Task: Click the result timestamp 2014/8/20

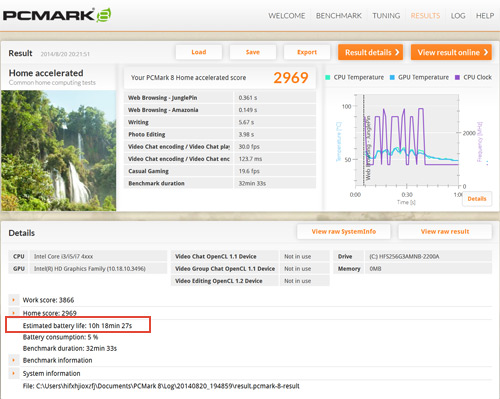Action: pyautogui.click(x=65, y=54)
